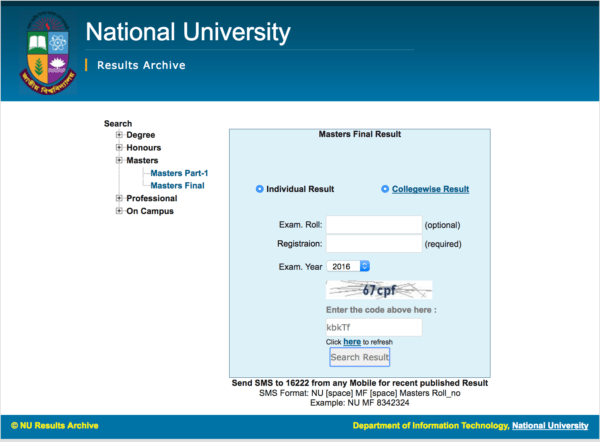Open the Exam. Year dropdown
Viewport: 600px width, 442px height.
point(348,266)
